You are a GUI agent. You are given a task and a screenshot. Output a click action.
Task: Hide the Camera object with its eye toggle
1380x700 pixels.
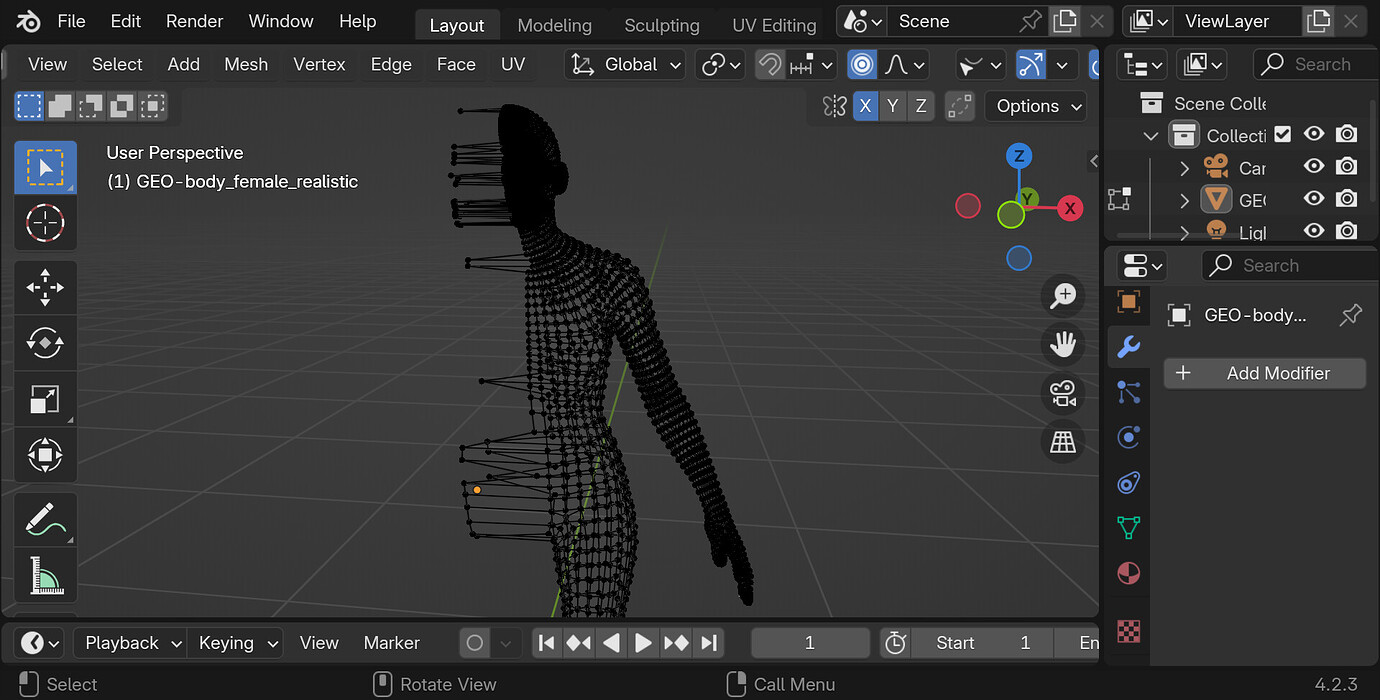point(1314,167)
